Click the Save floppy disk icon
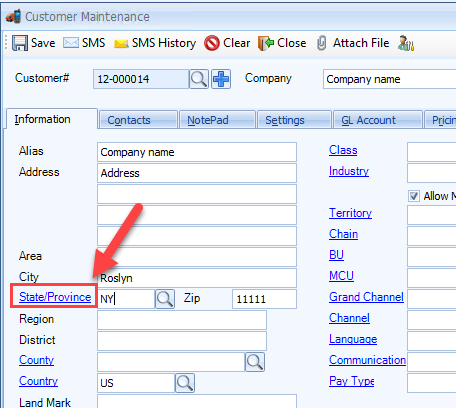This screenshot has height=408, width=456. pos(20,43)
